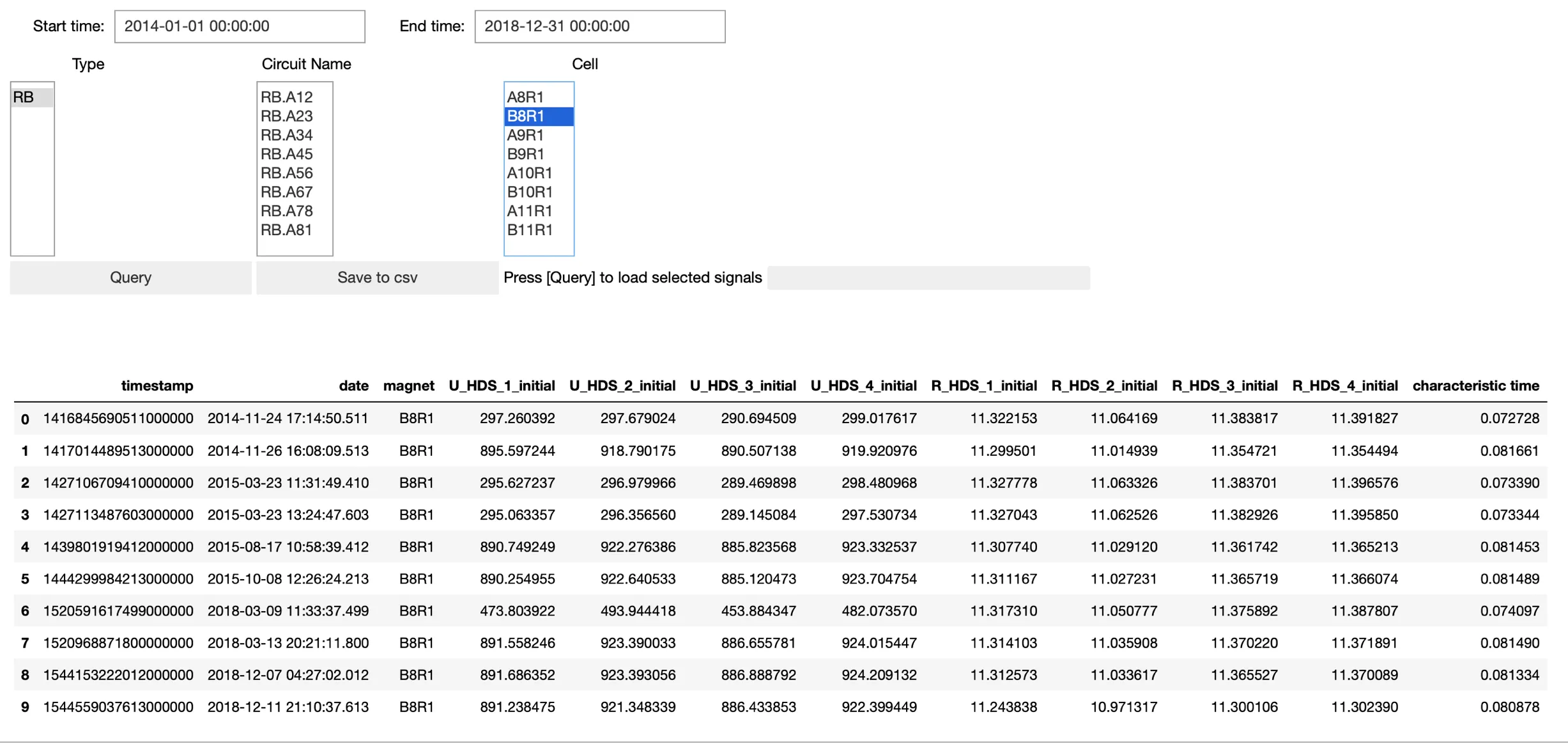Click the Save to csv button
Viewport: 1568px width, 744px height.
pos(377,277)
